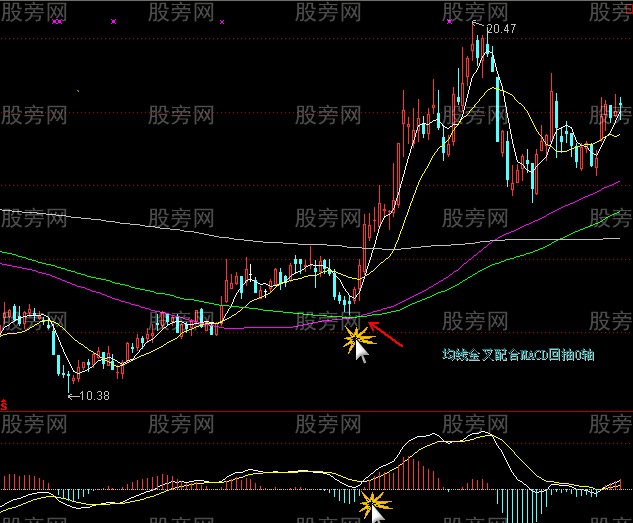Click the last candlestick at the chart's right edge
Screen dimensions: 633x523
(619, 108)
